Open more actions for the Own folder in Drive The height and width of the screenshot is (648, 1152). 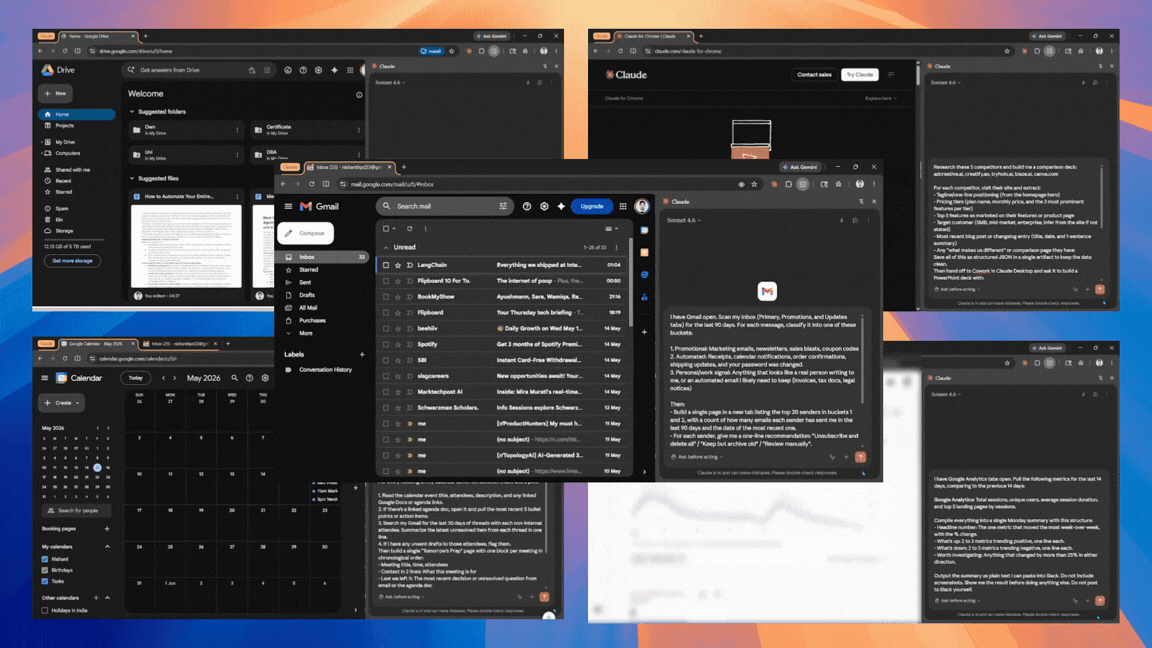237,130
